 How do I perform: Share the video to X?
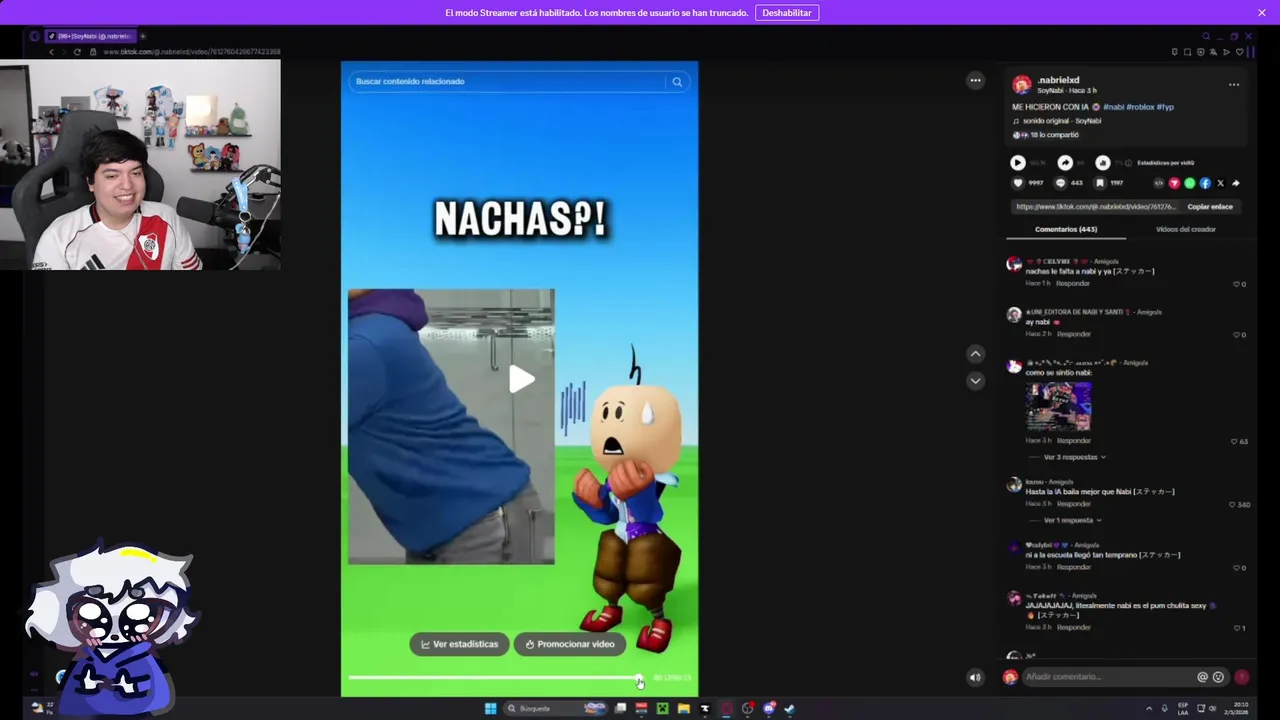click(1220, 183)
